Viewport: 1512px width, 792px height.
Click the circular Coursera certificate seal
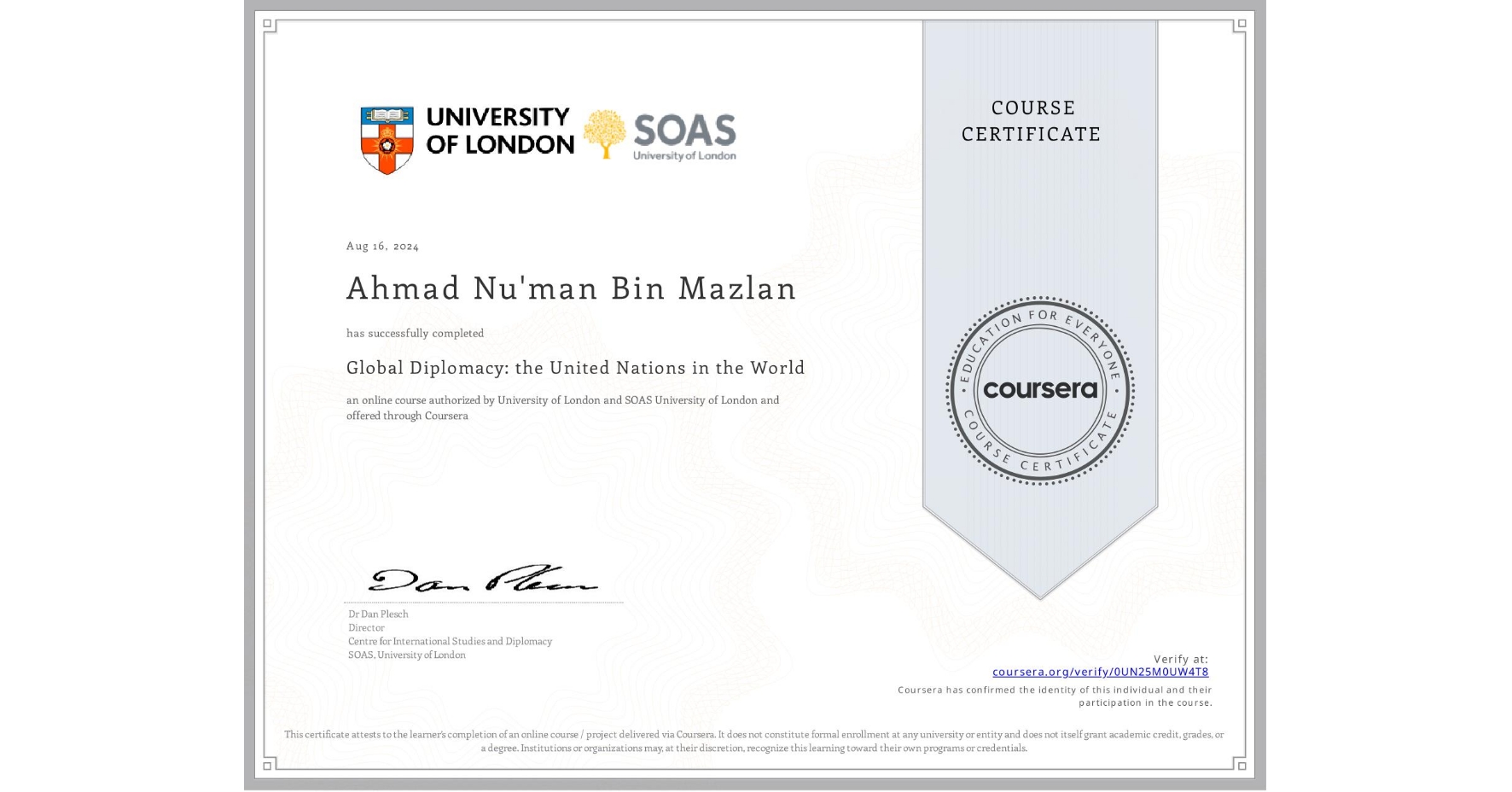click(1039, 391)
